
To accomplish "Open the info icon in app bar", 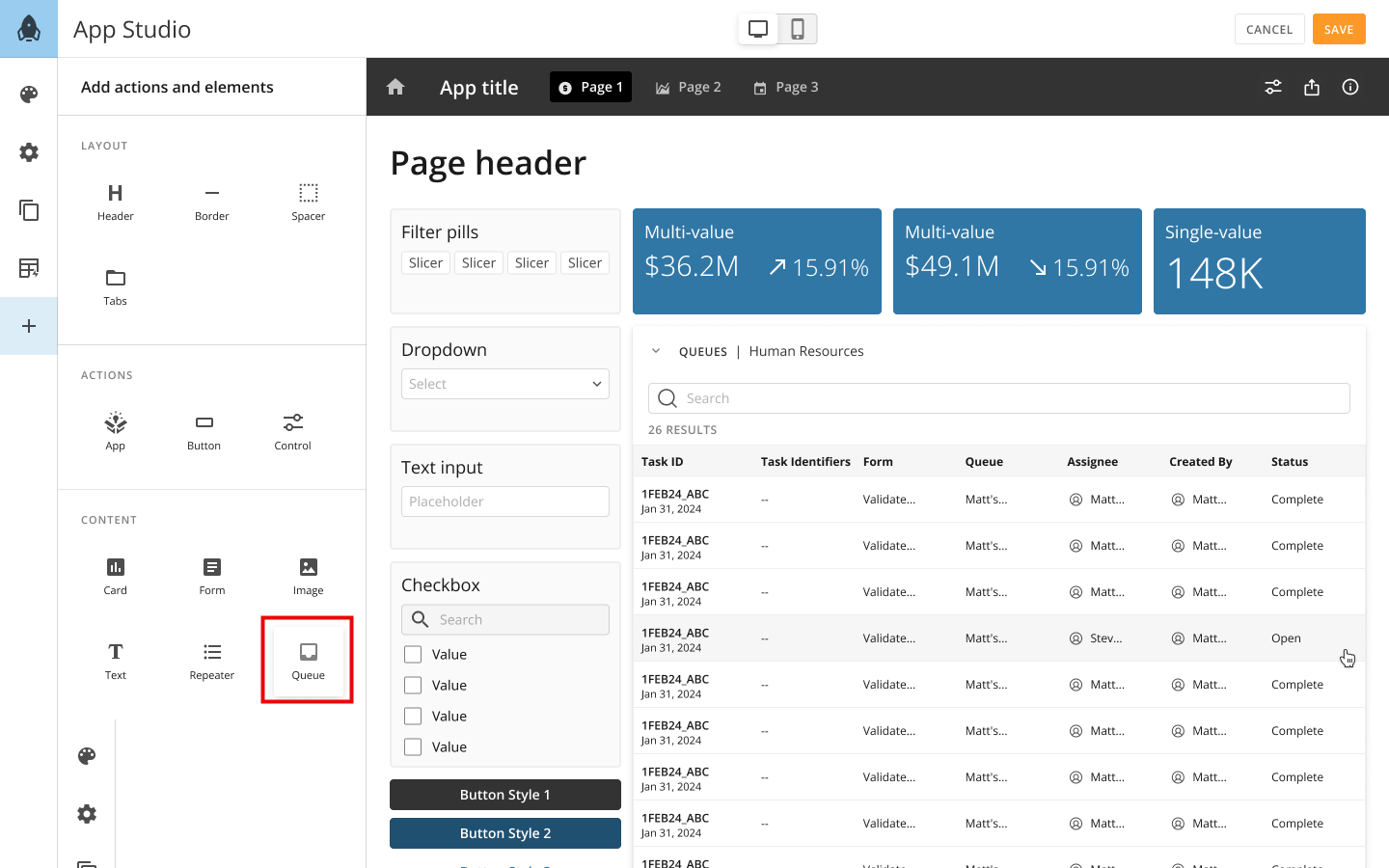I will (x=1350, y=87).
